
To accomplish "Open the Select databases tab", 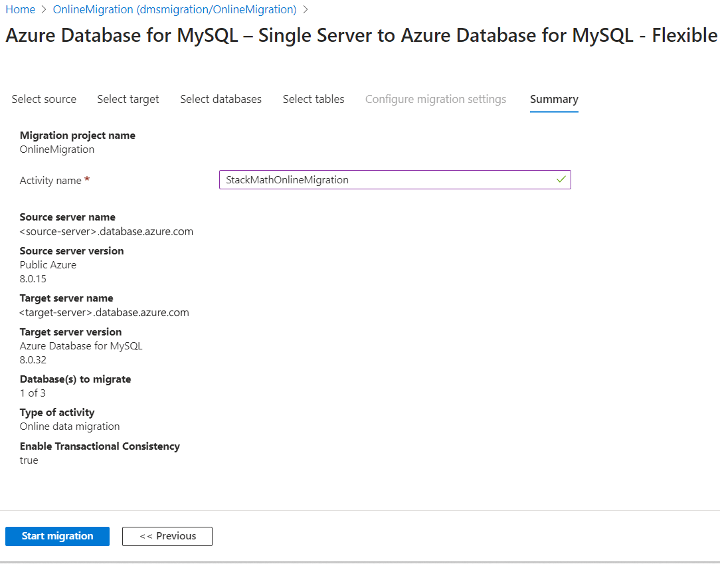I will pyautogui.click(x=221, y=99).
